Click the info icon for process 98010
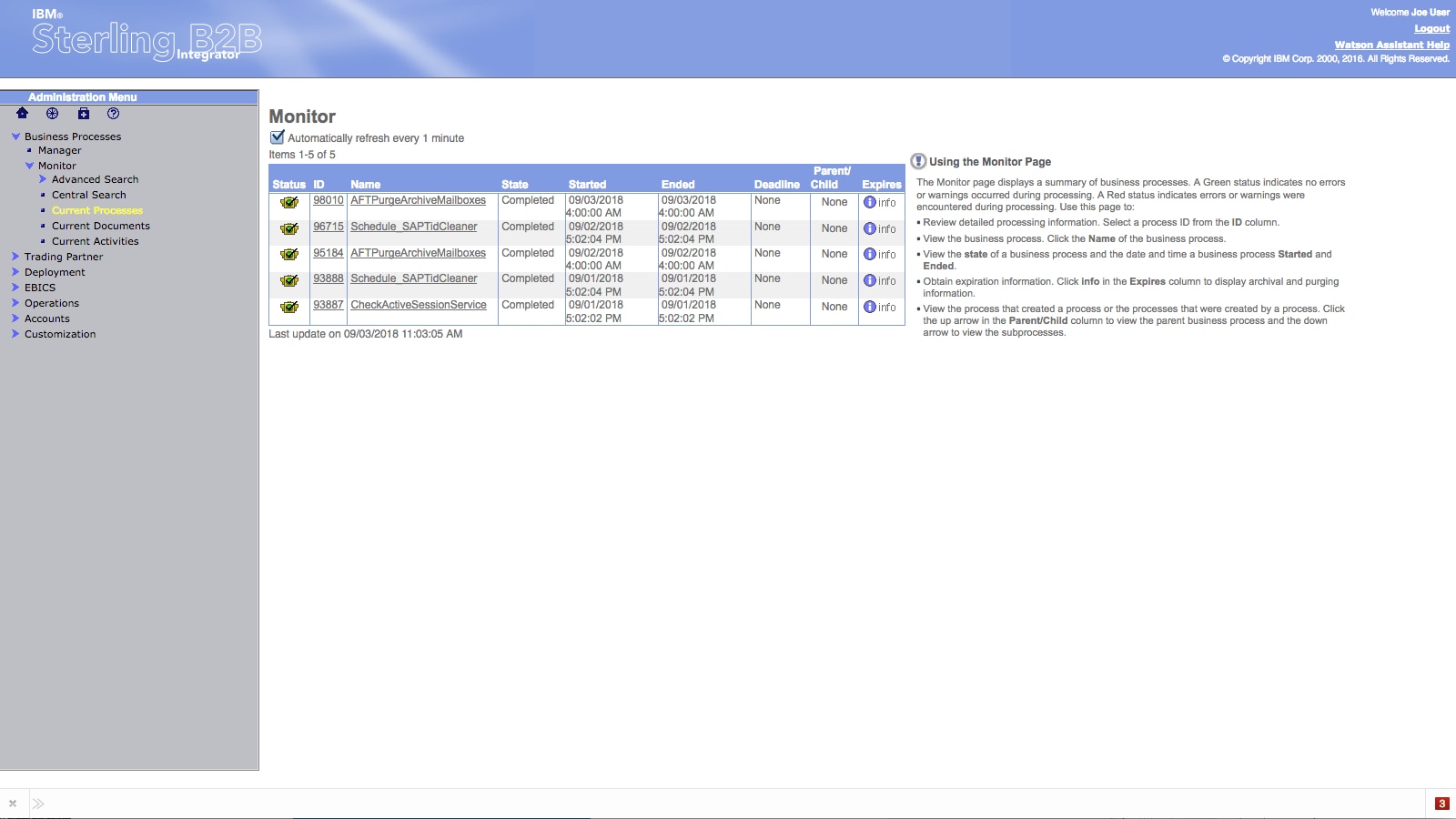Screen dimensions: 1456x819 [x=870, y=203]
